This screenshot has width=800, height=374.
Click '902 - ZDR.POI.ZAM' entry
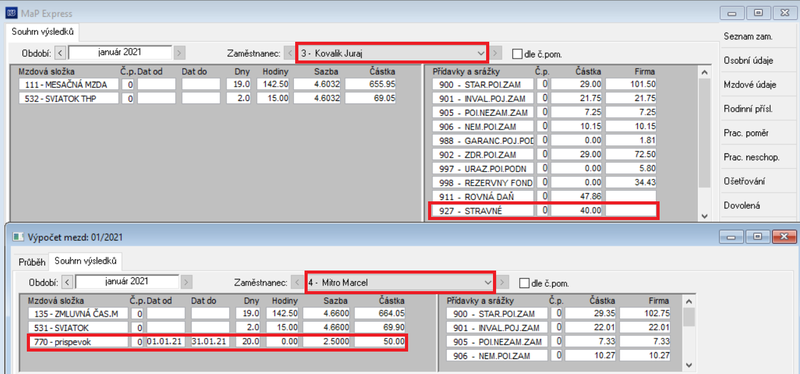tap(483, 154)
